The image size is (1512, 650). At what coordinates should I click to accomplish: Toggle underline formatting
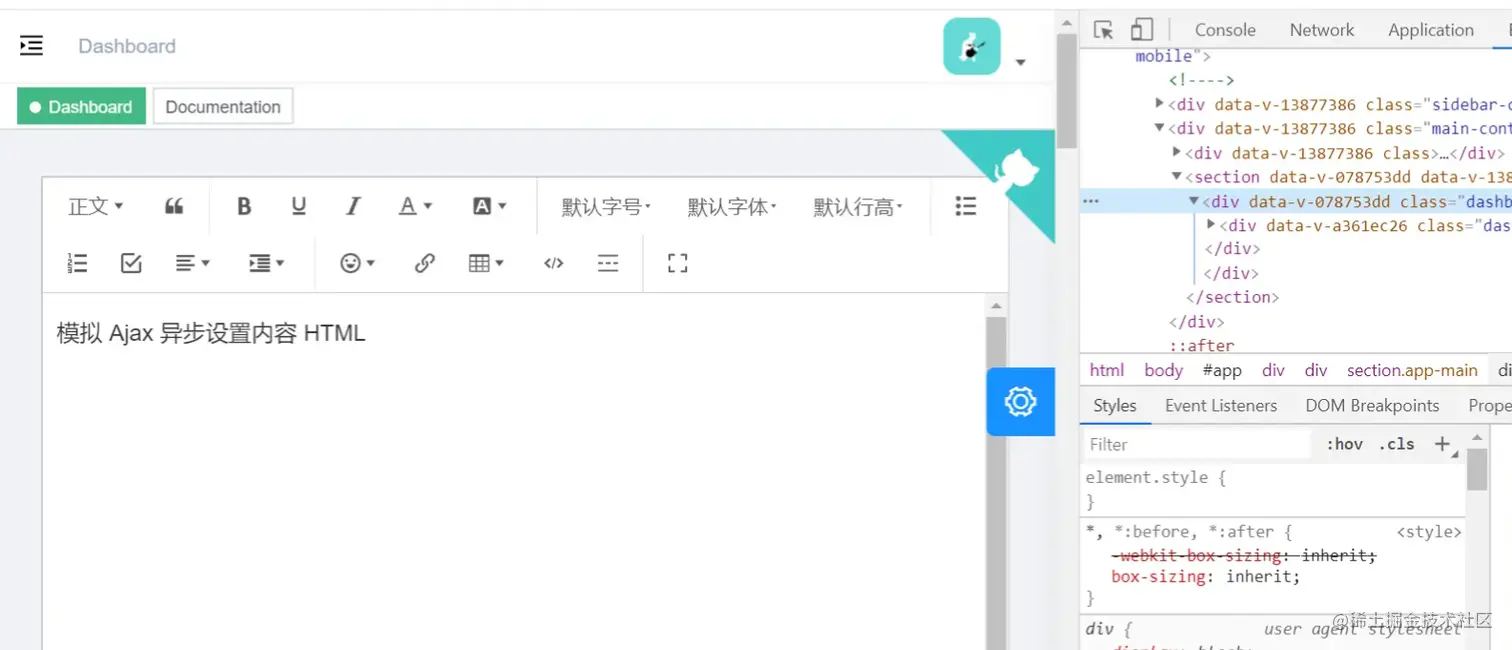click(298, 206)
